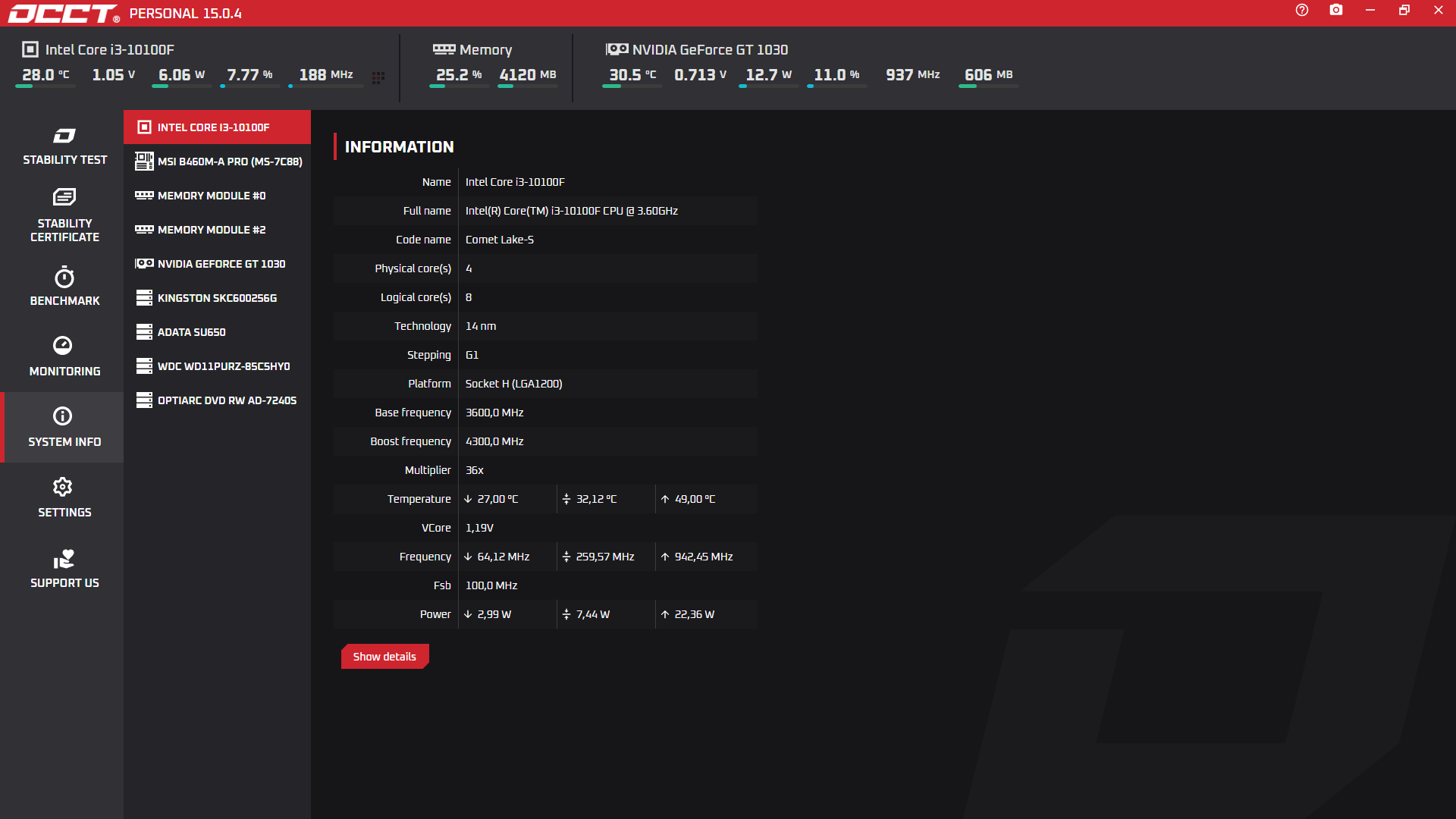This screenshot has width=1456, height=819.
Task: Open the Stability Test section
Action: 64,146
